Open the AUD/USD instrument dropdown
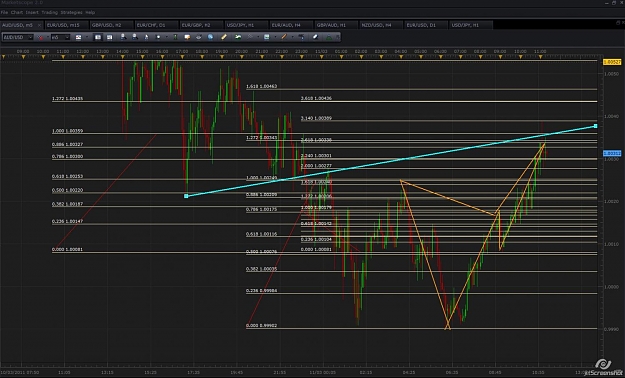Image resolution: width=625 pixels, height=378 pixels. [x=18, y=37]
